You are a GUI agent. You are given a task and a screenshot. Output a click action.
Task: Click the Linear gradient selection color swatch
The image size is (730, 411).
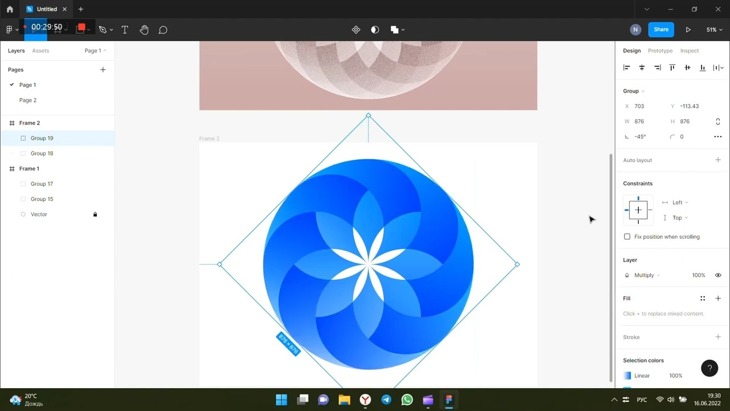(x=628, y=376)
